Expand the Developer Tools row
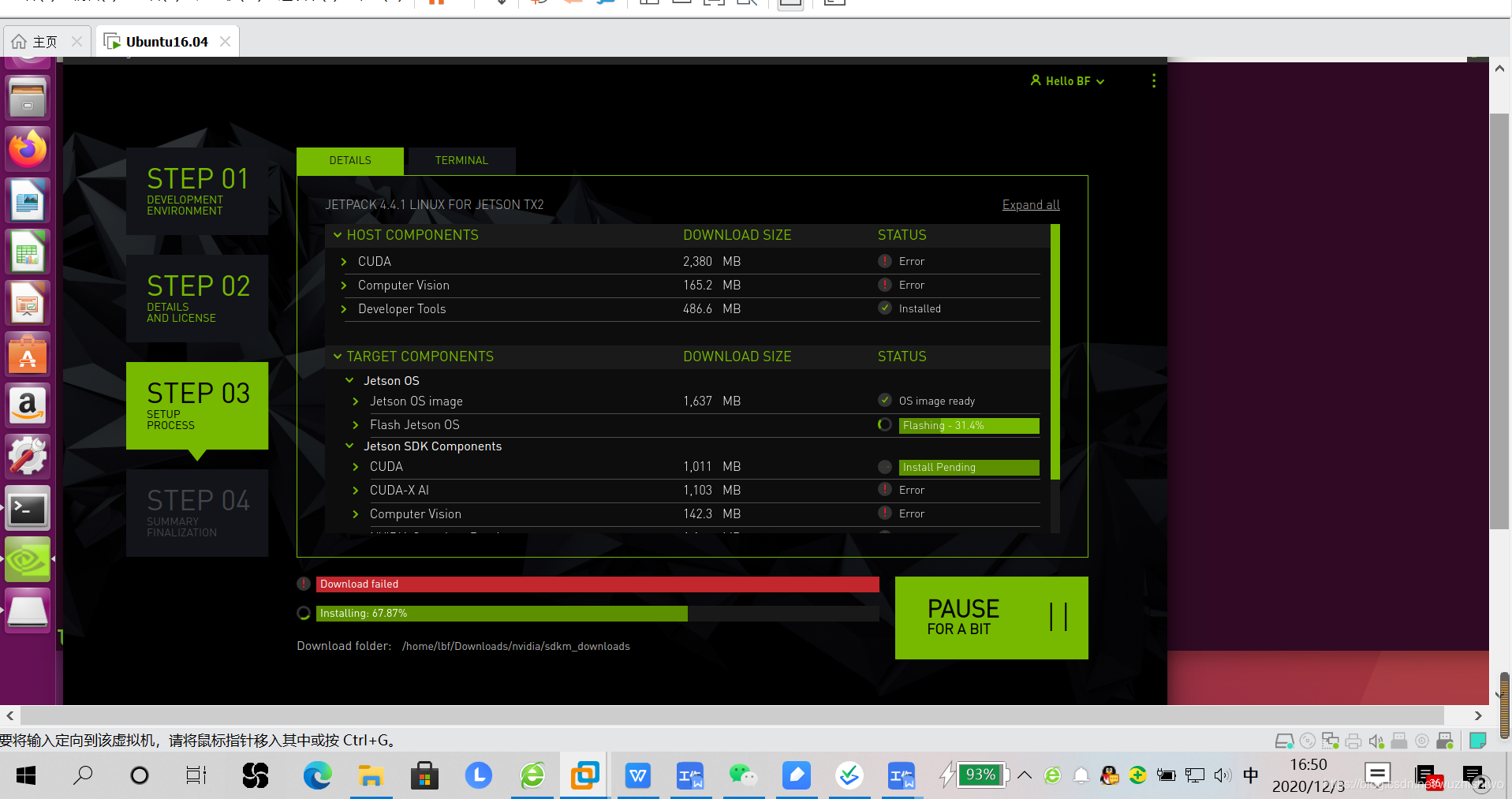This screenshot has width=1512, height=799. tap(344, 308)
